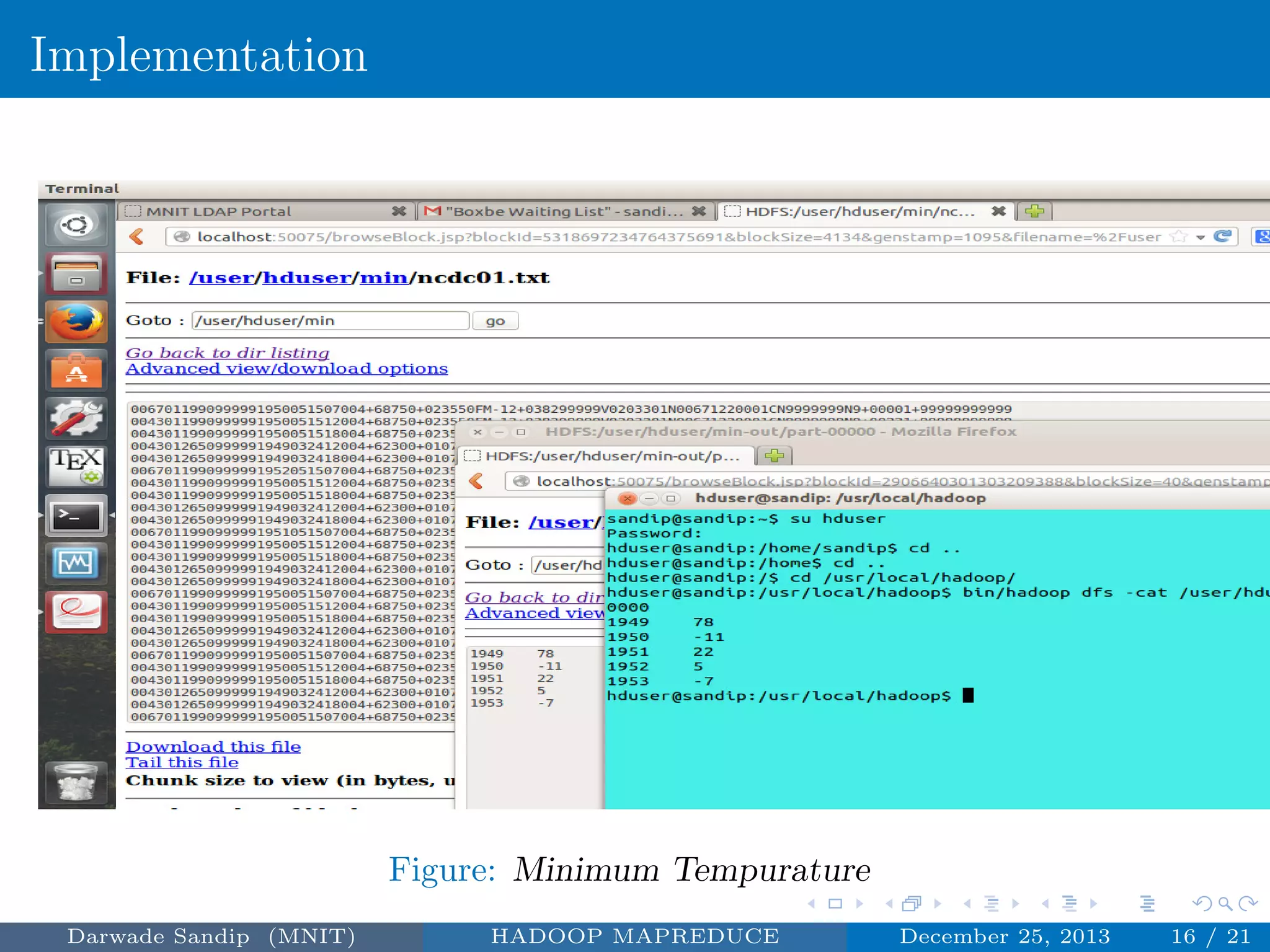Open the document viewer launcher icon

click(x=76, y=612)
